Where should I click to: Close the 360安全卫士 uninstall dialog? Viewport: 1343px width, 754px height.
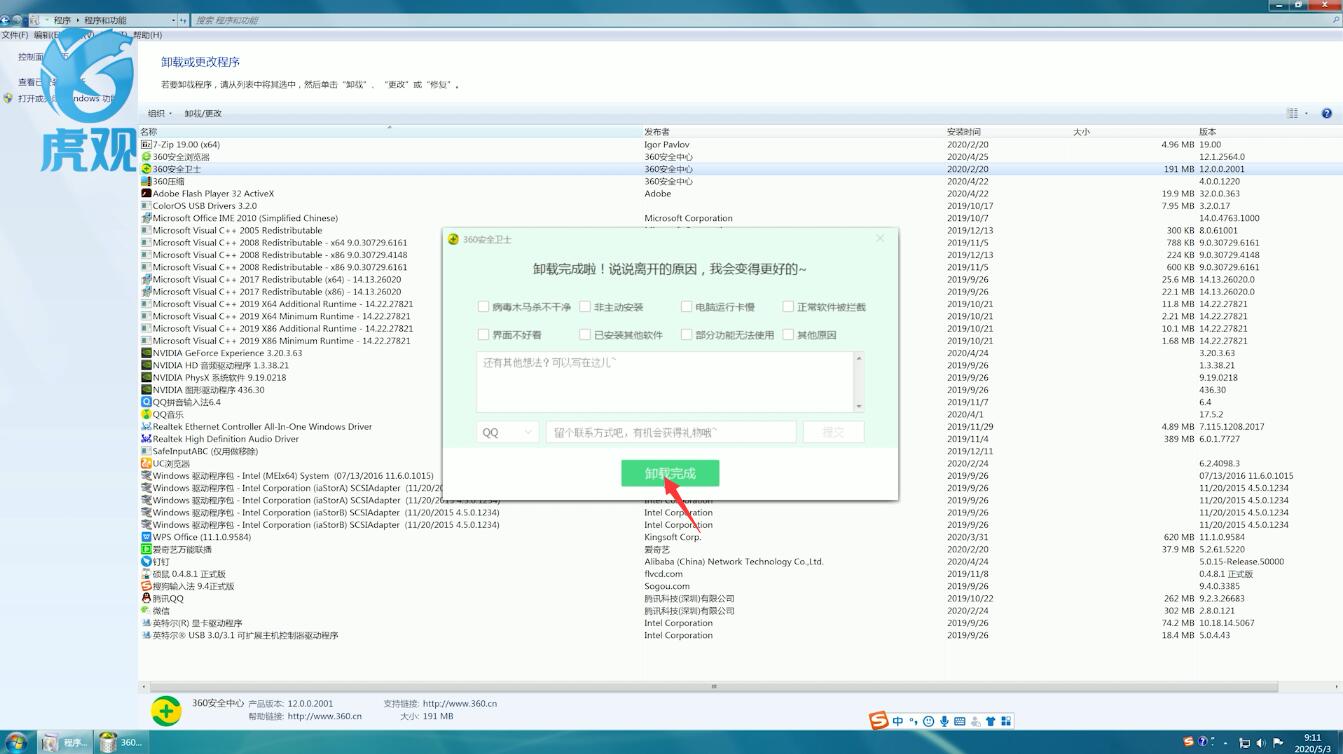(x=880, y=238)
